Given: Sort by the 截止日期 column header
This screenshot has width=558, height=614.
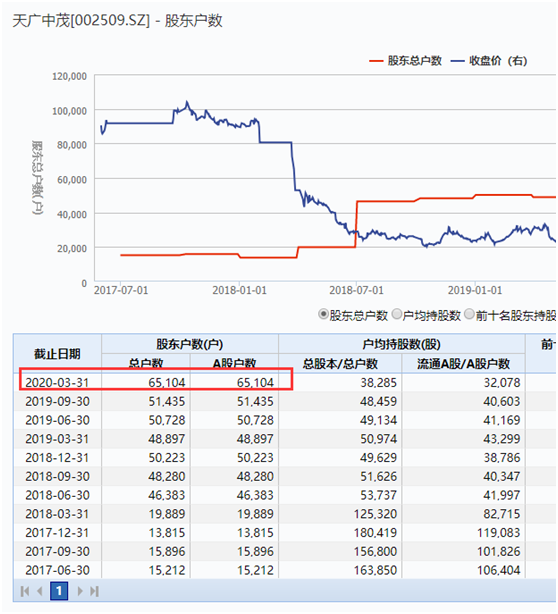Looking at the screenshot, I should (57, 354).
